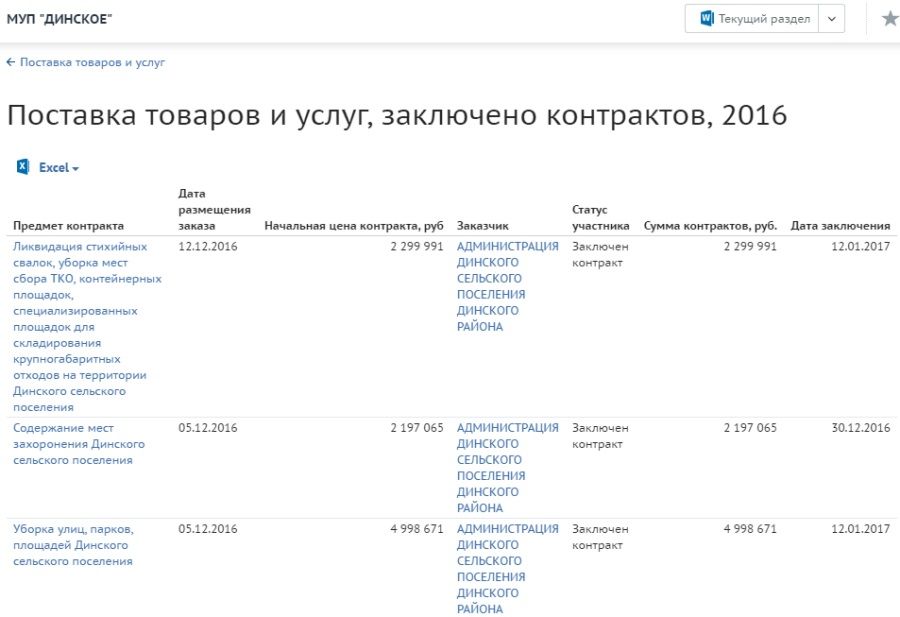Click the Word icon in Текущий раздел button
Image resolution: width=900 pixels, height=617 pixels.
coord(707,19)
